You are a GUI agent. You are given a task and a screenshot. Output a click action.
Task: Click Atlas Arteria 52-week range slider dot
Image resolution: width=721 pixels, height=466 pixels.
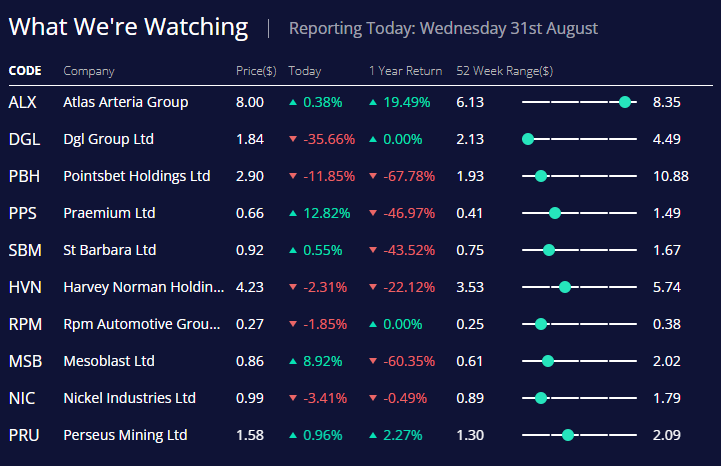[x=625, y=102]
